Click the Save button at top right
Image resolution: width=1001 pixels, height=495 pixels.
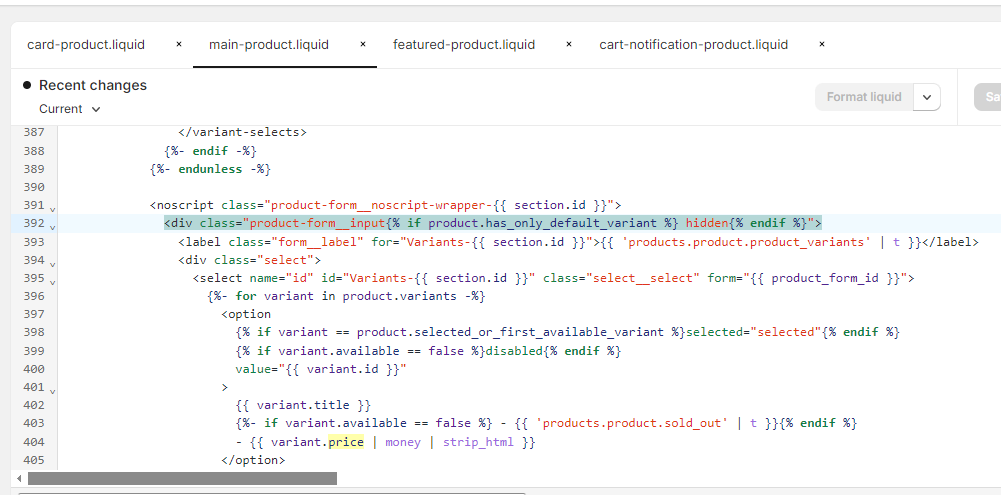coord(990,97)
